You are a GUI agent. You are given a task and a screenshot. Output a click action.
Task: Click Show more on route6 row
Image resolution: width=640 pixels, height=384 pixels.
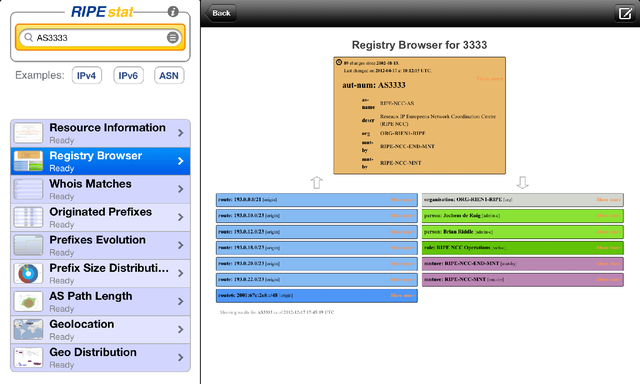click(x=402, y=295)
